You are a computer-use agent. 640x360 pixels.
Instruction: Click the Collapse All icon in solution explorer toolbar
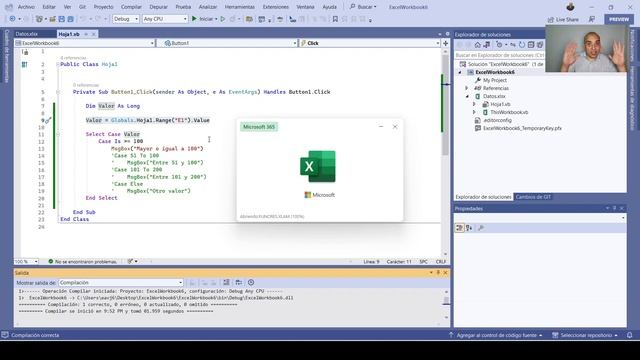coord(531,44)
